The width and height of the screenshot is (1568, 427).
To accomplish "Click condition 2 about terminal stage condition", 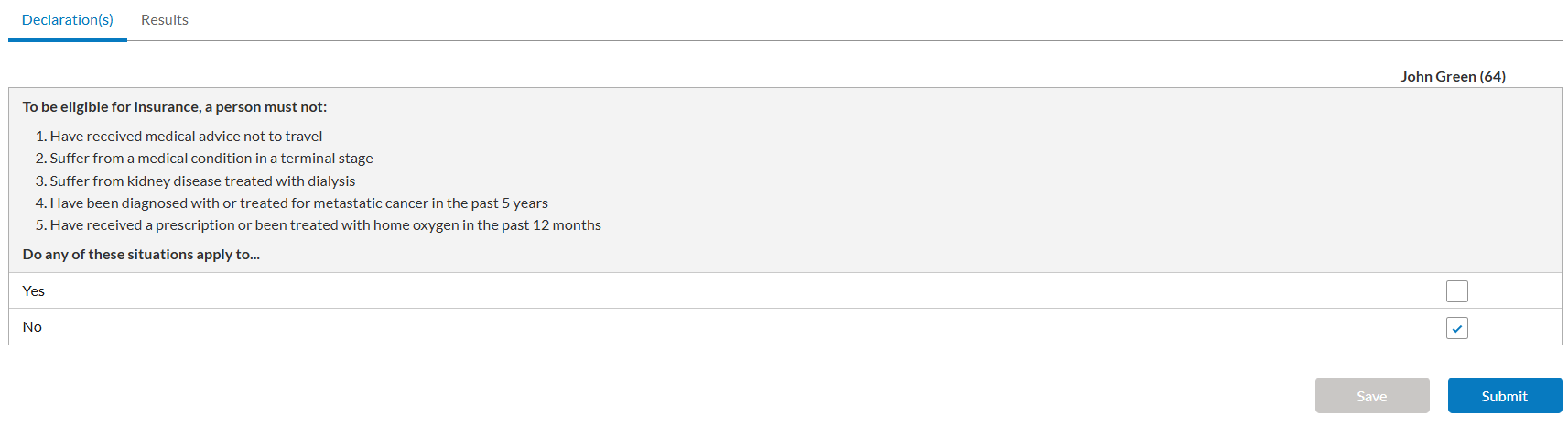I will point(204,159).
